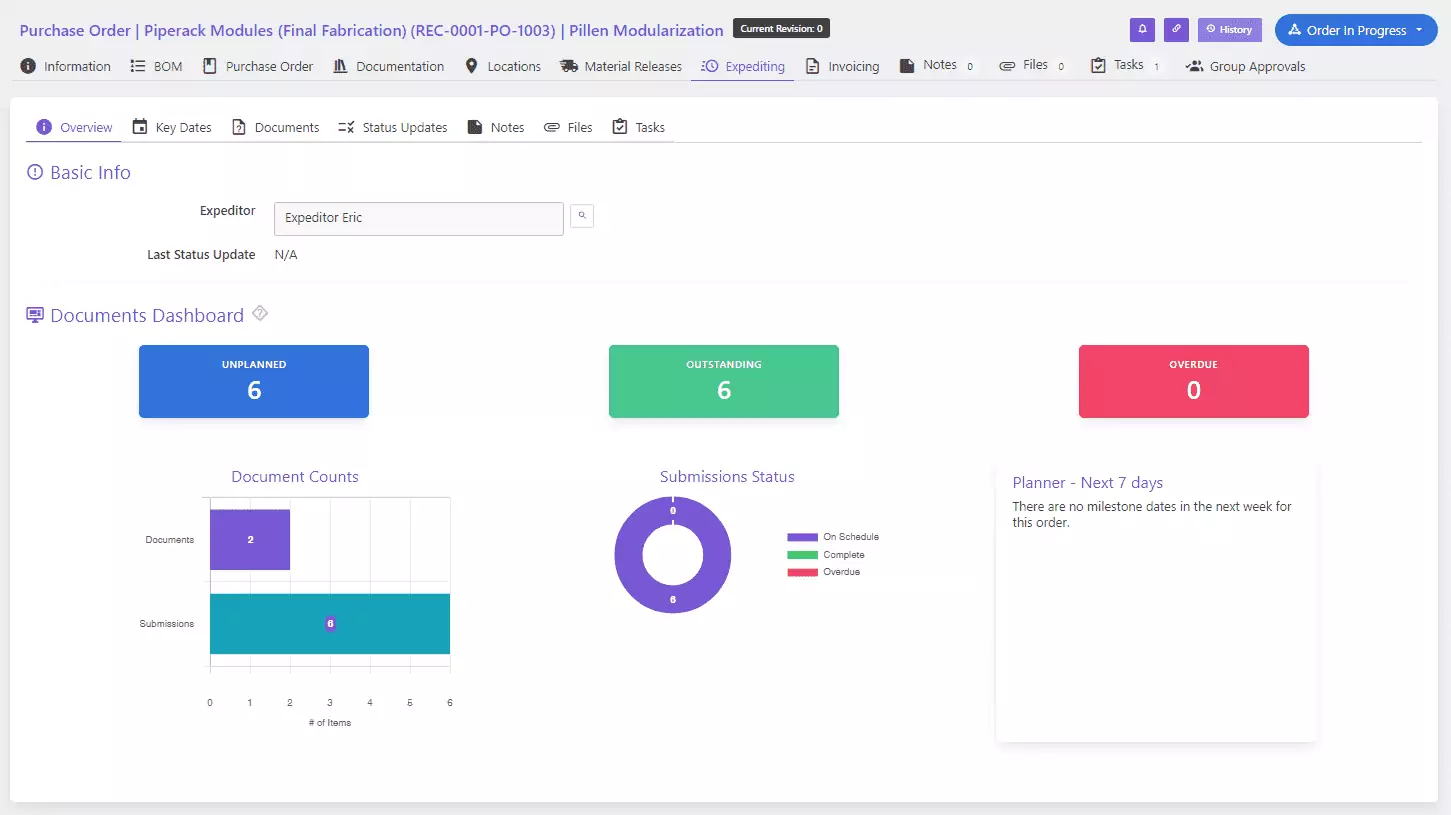Open the Status Updates sub-tab

[x=392, y=127]
